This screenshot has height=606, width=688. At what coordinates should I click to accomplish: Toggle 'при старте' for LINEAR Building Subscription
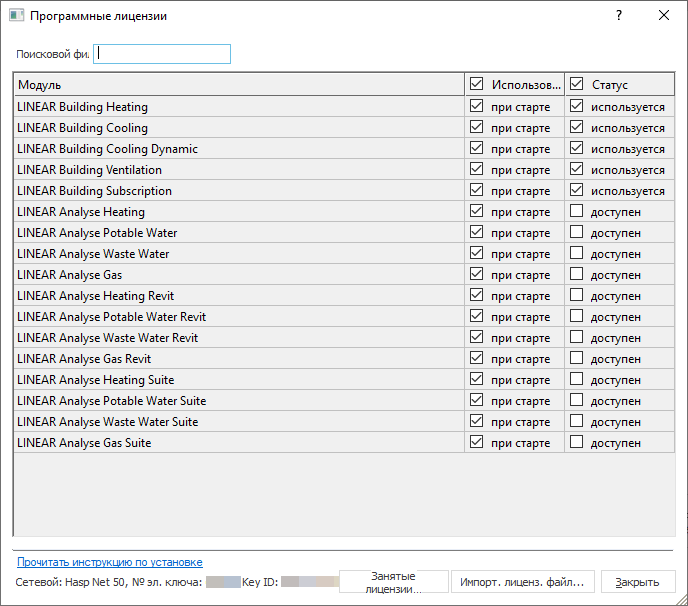point(477,190)
